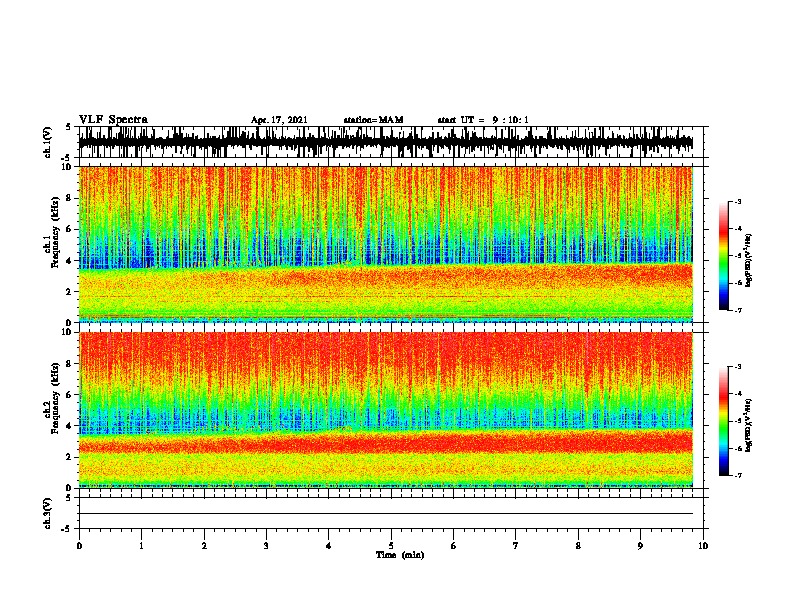
Task: Click the 'station=MAM' label
Action: point(373,120)
